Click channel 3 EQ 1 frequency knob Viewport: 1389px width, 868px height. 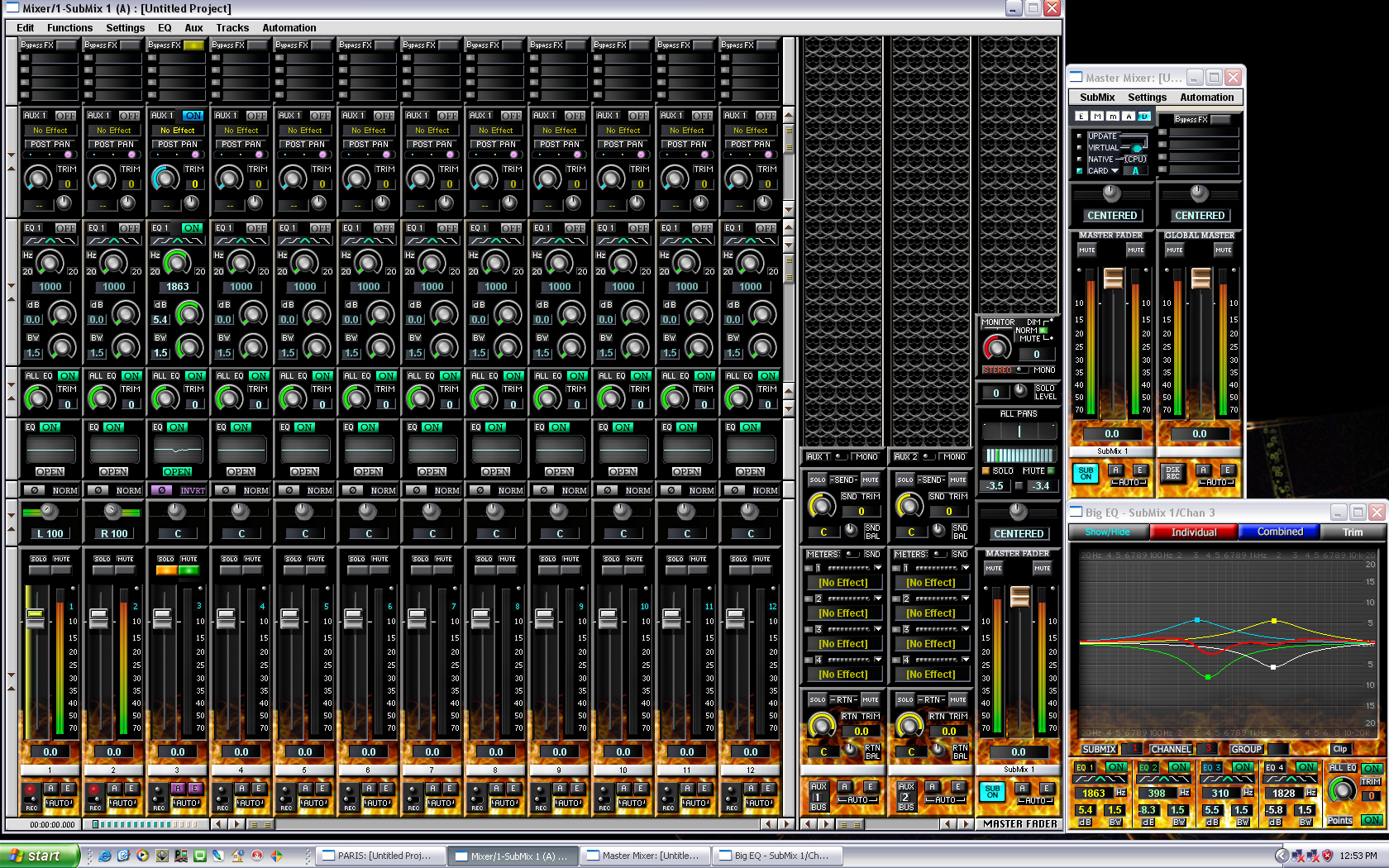(177, 262)
